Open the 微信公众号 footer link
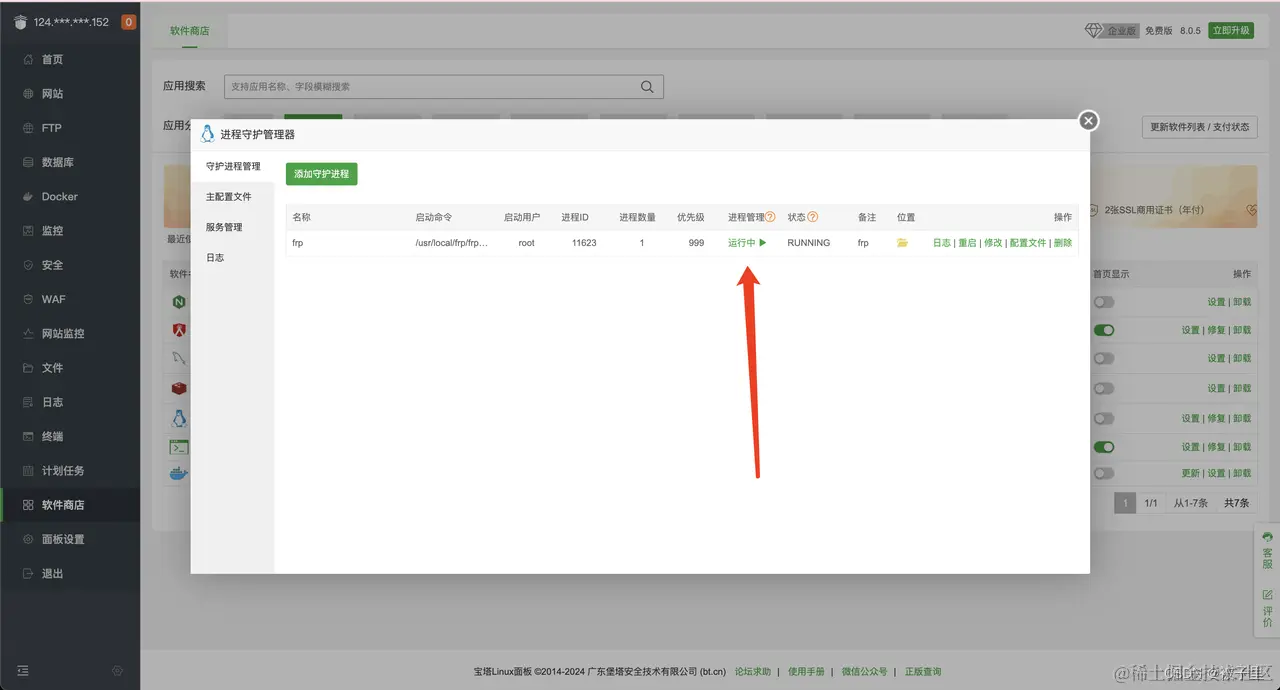Screen dimensions: 1280x690 [865, 672]
